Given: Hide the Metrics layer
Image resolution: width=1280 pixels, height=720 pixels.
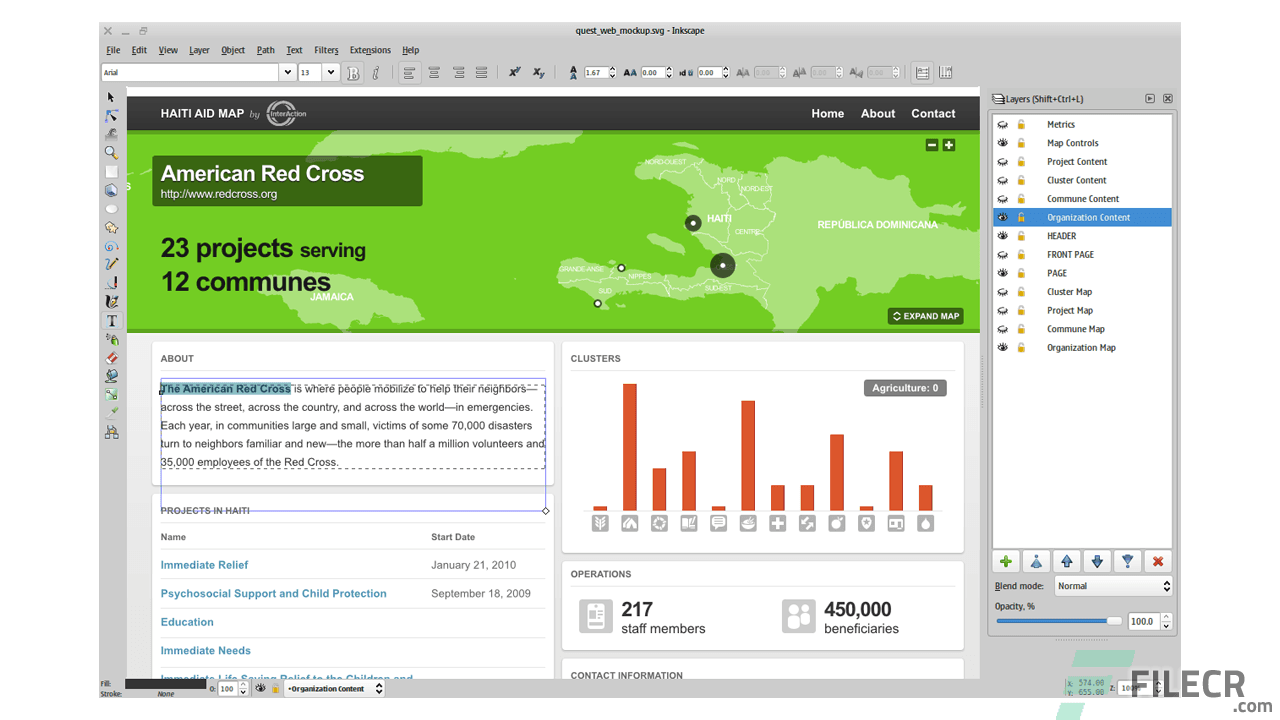Looking at the screenshot, I should pyautogui.click(x=1003, y=124).
